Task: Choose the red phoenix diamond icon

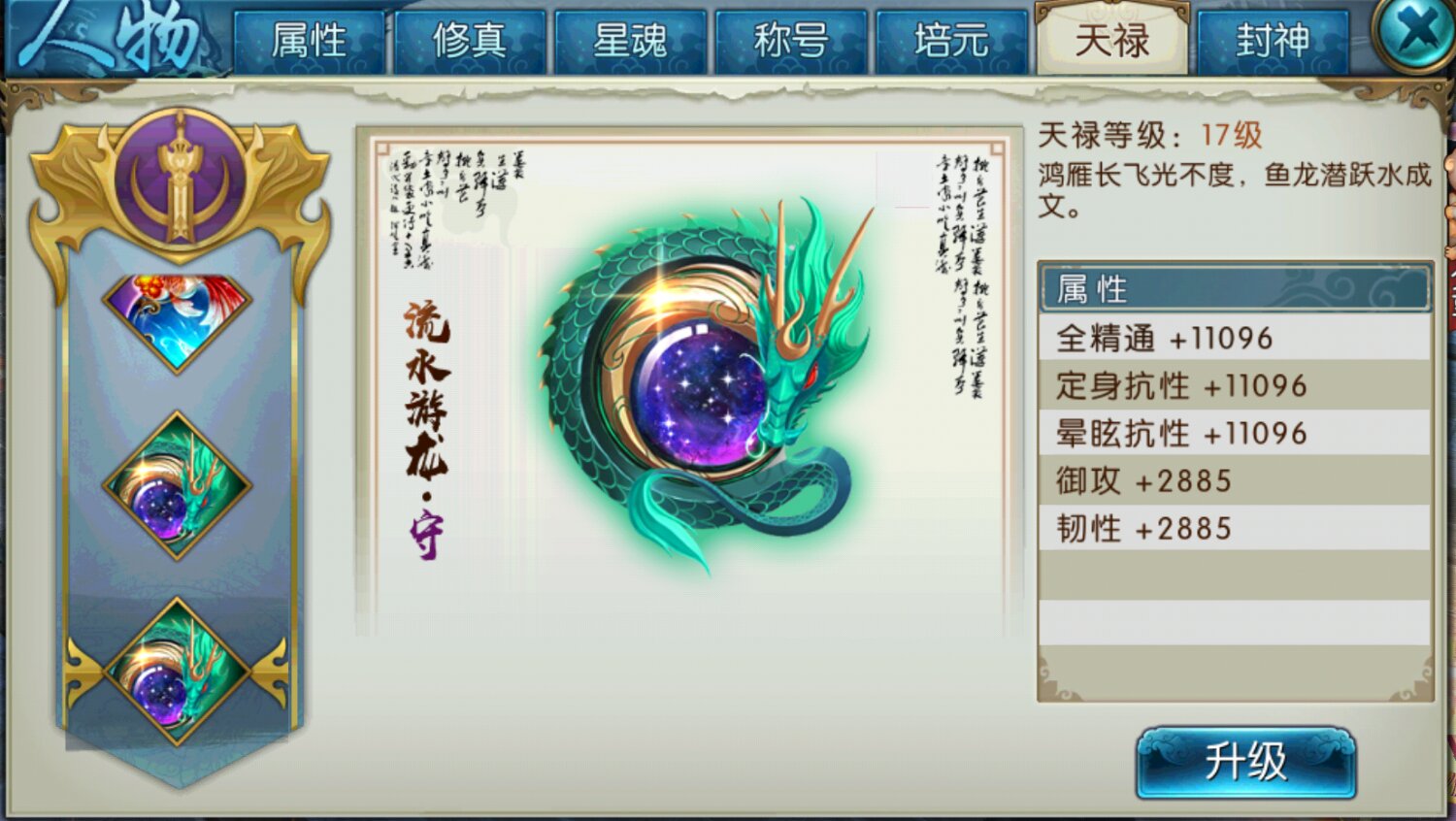Action: (178, 320)
